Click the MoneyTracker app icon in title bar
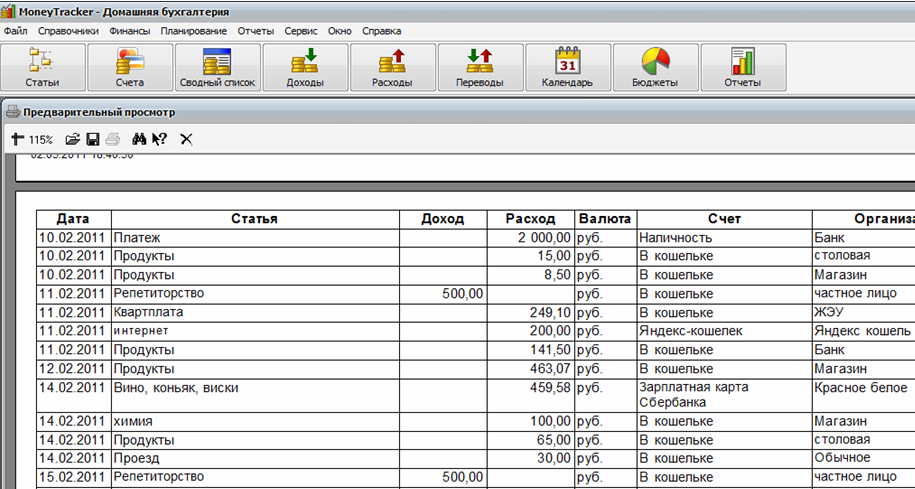915x489 pixels. pos(8,11)
